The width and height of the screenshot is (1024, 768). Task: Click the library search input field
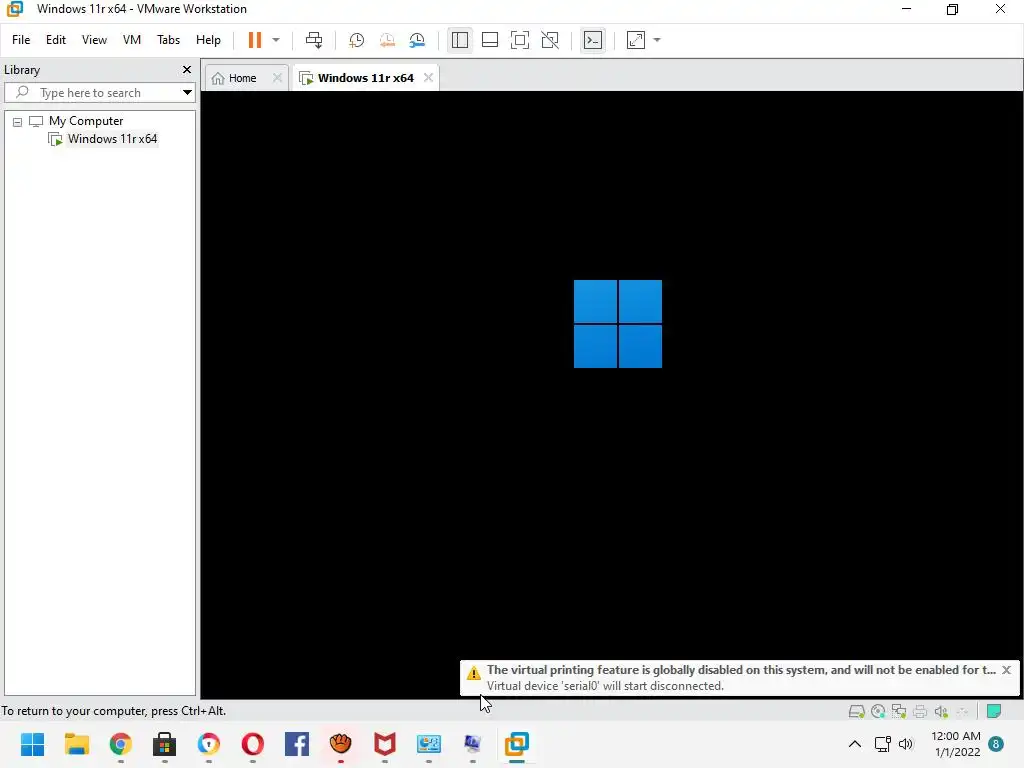pos(98,93)
